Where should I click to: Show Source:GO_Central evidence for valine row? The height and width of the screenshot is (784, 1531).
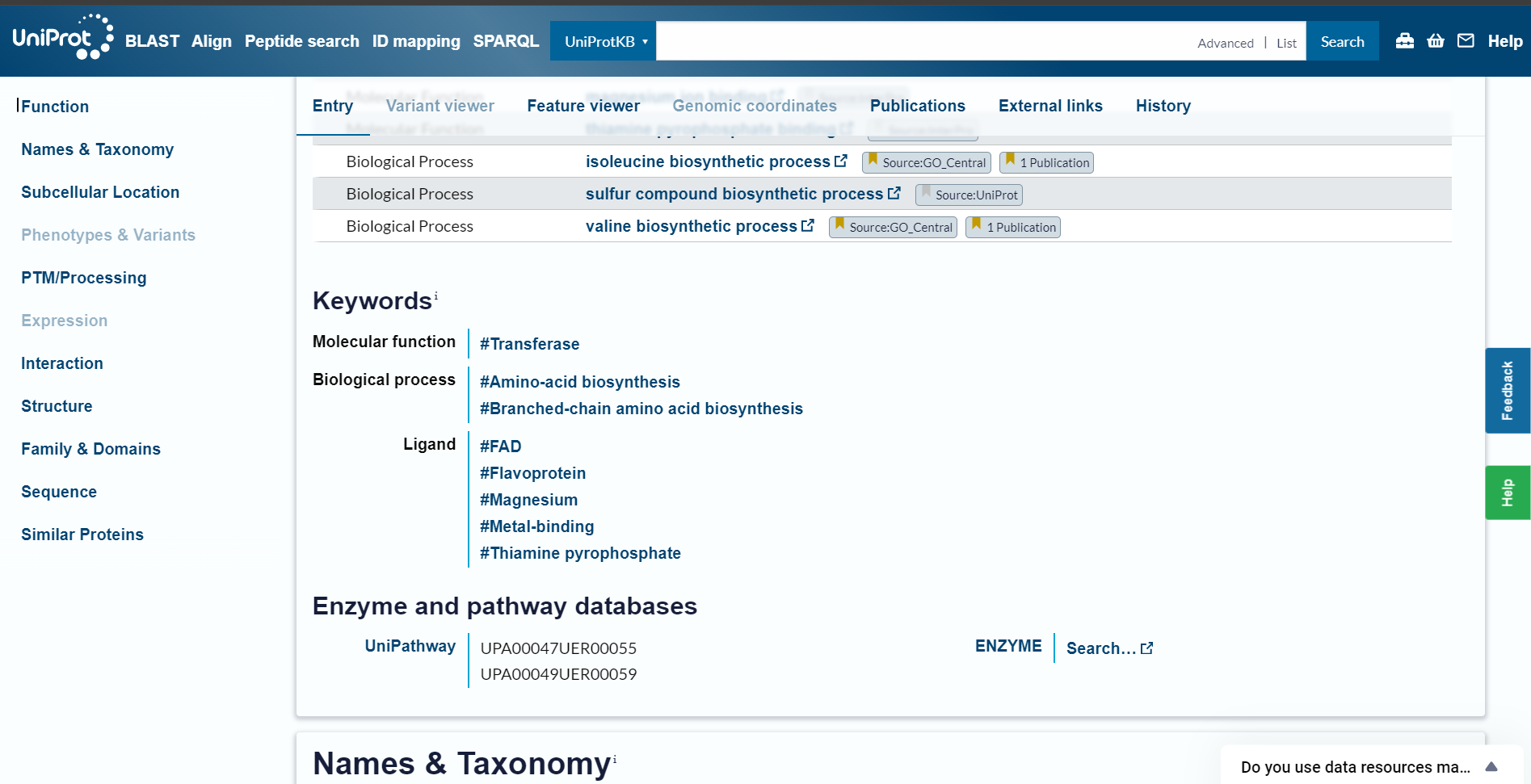894,227
